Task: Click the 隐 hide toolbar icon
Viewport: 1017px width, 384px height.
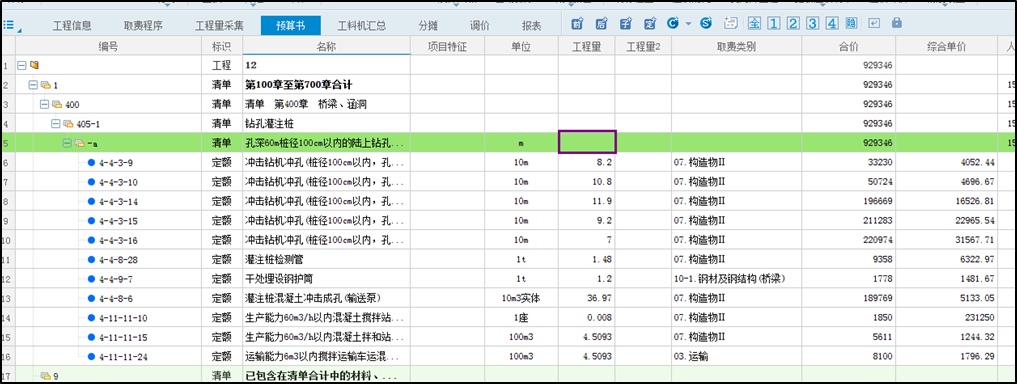Action: (852, 24)
